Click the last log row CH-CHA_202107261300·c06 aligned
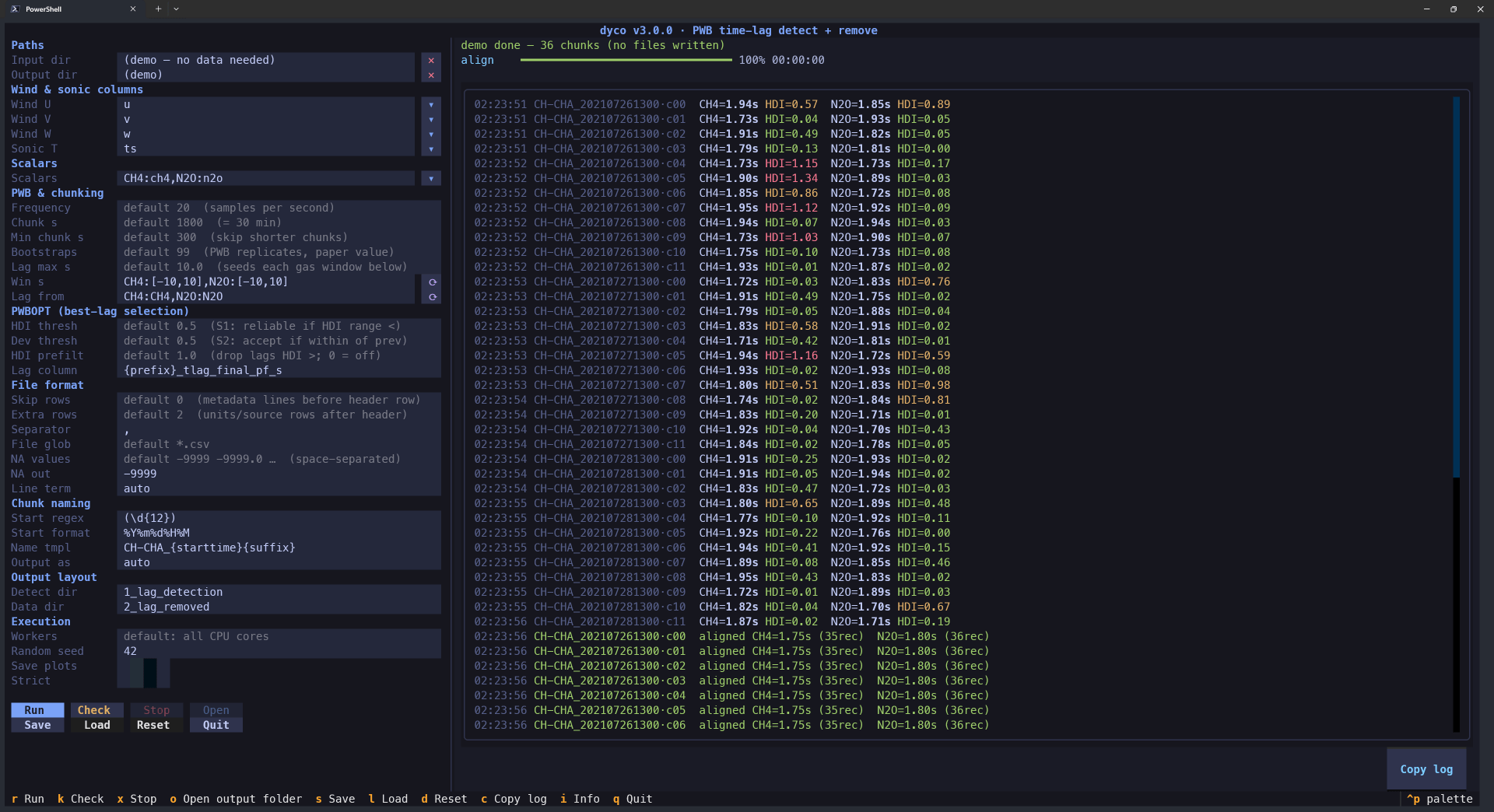The width and height of the screenshot is (1494, 812). pos(731,725)
